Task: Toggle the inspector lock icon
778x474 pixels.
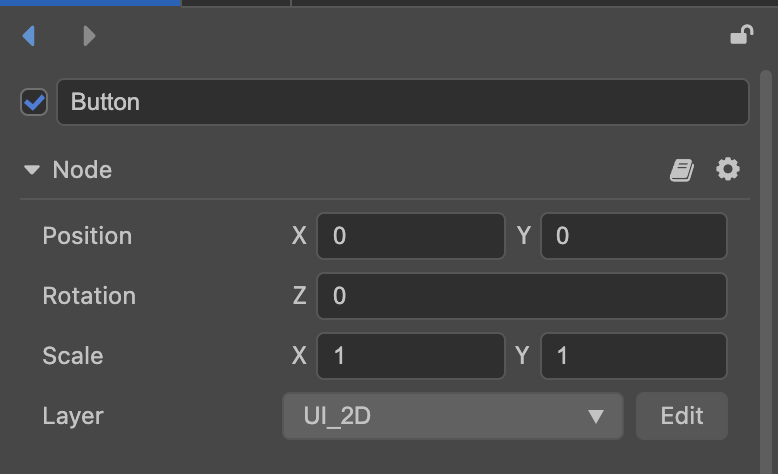Action: click(x=741, y=36)
